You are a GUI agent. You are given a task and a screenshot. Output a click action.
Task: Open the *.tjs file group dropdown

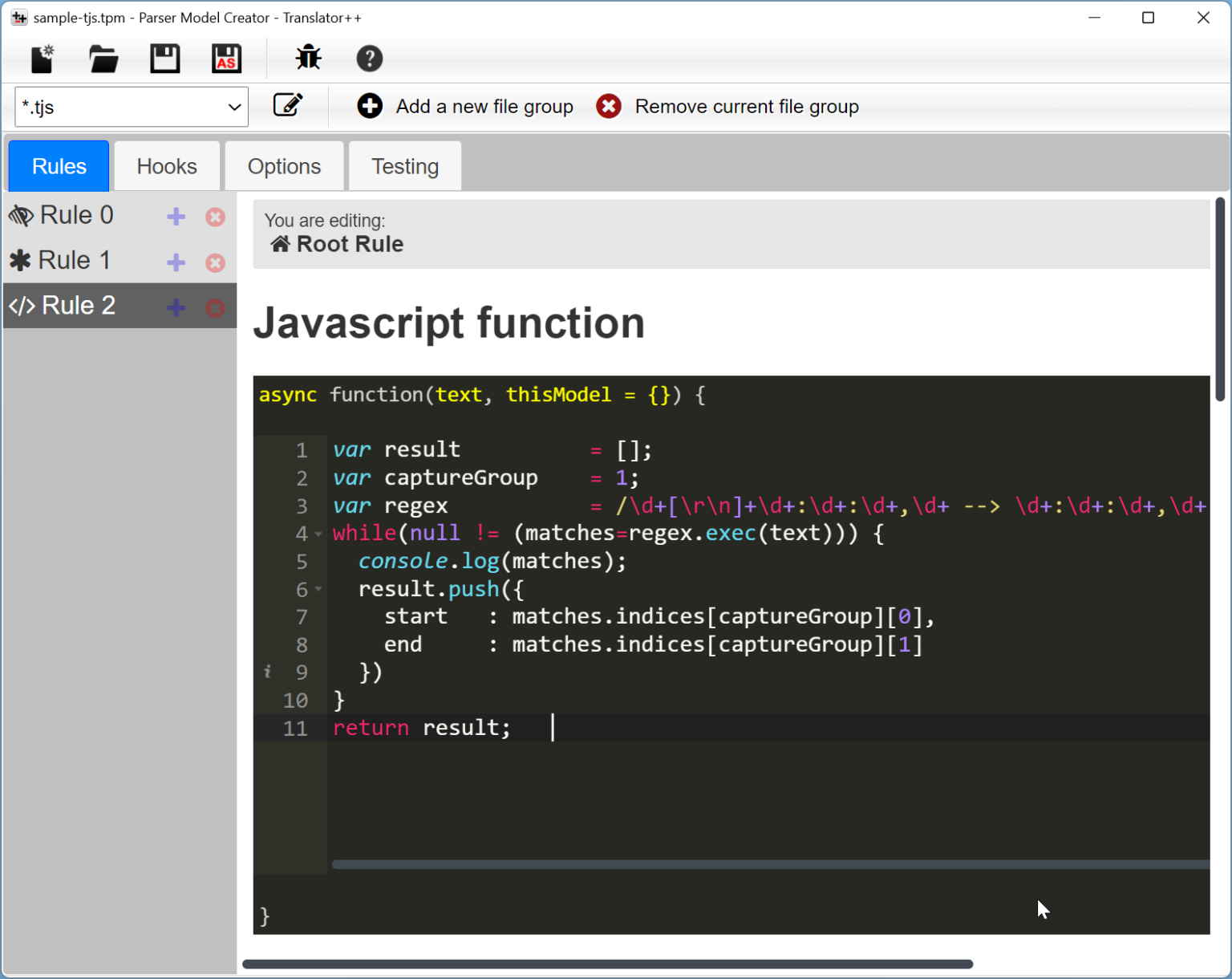click(x=233, y=106)
